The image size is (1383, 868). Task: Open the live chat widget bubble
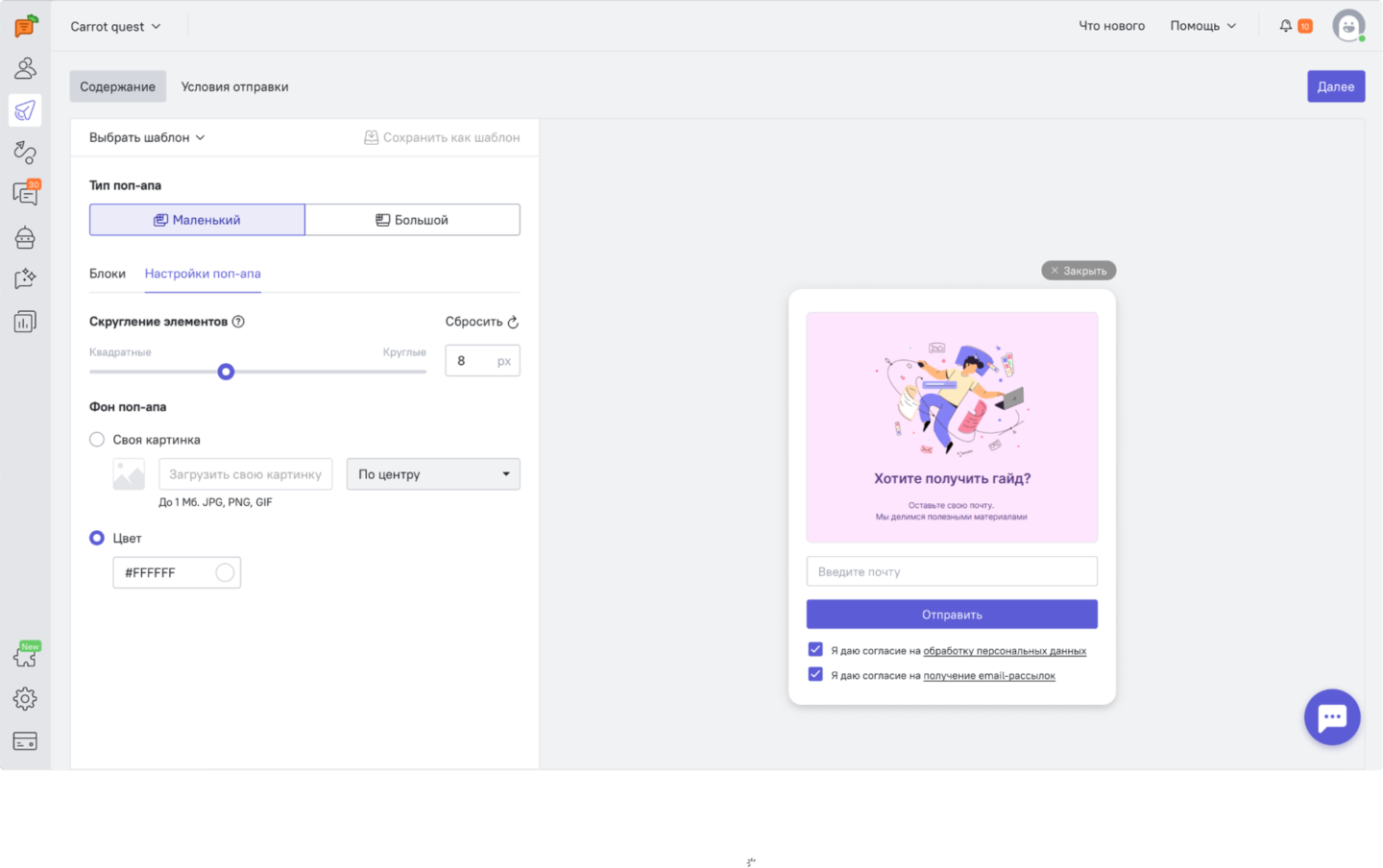[x=1331, y=717]
